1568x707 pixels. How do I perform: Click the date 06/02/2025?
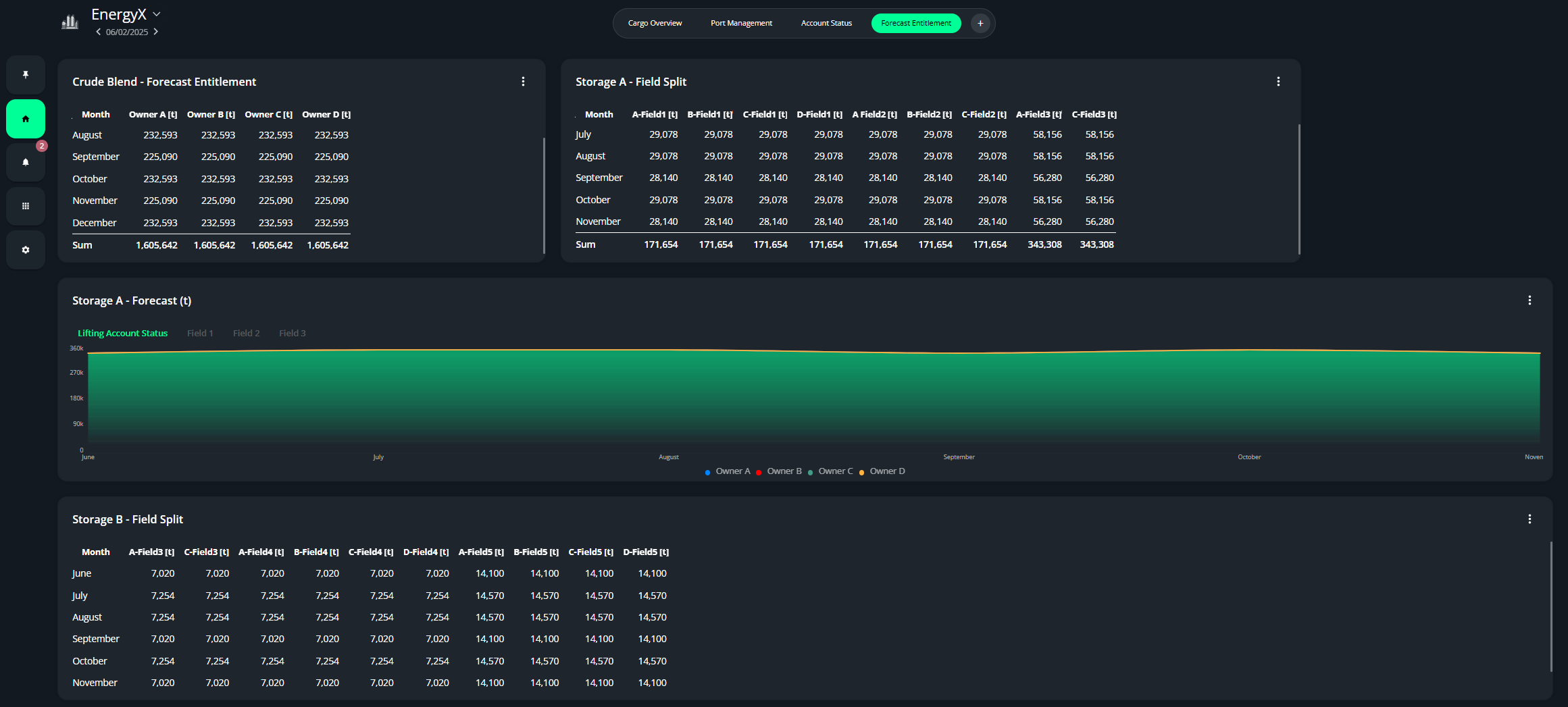click(127, 32)
